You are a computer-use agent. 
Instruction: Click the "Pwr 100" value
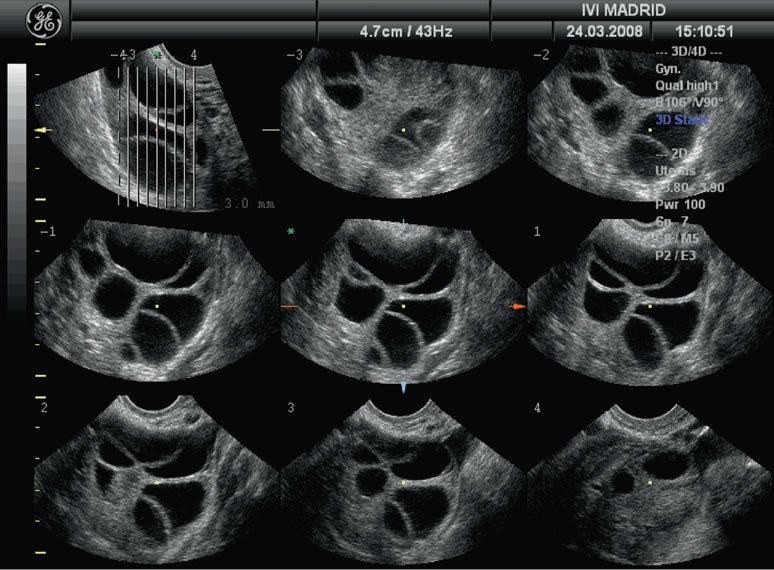680,204
